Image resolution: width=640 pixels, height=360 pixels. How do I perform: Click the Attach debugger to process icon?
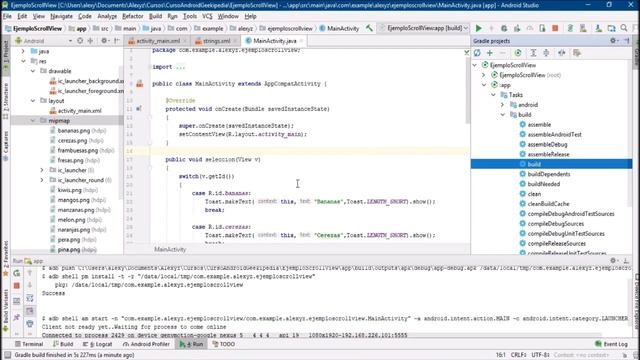click(542, 28)
